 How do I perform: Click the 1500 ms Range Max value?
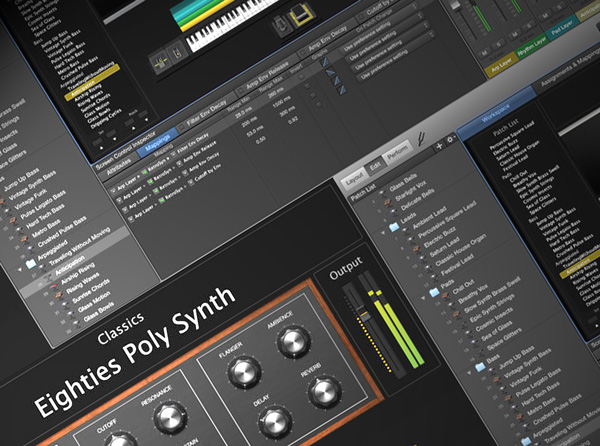click(x=281, y=103)
